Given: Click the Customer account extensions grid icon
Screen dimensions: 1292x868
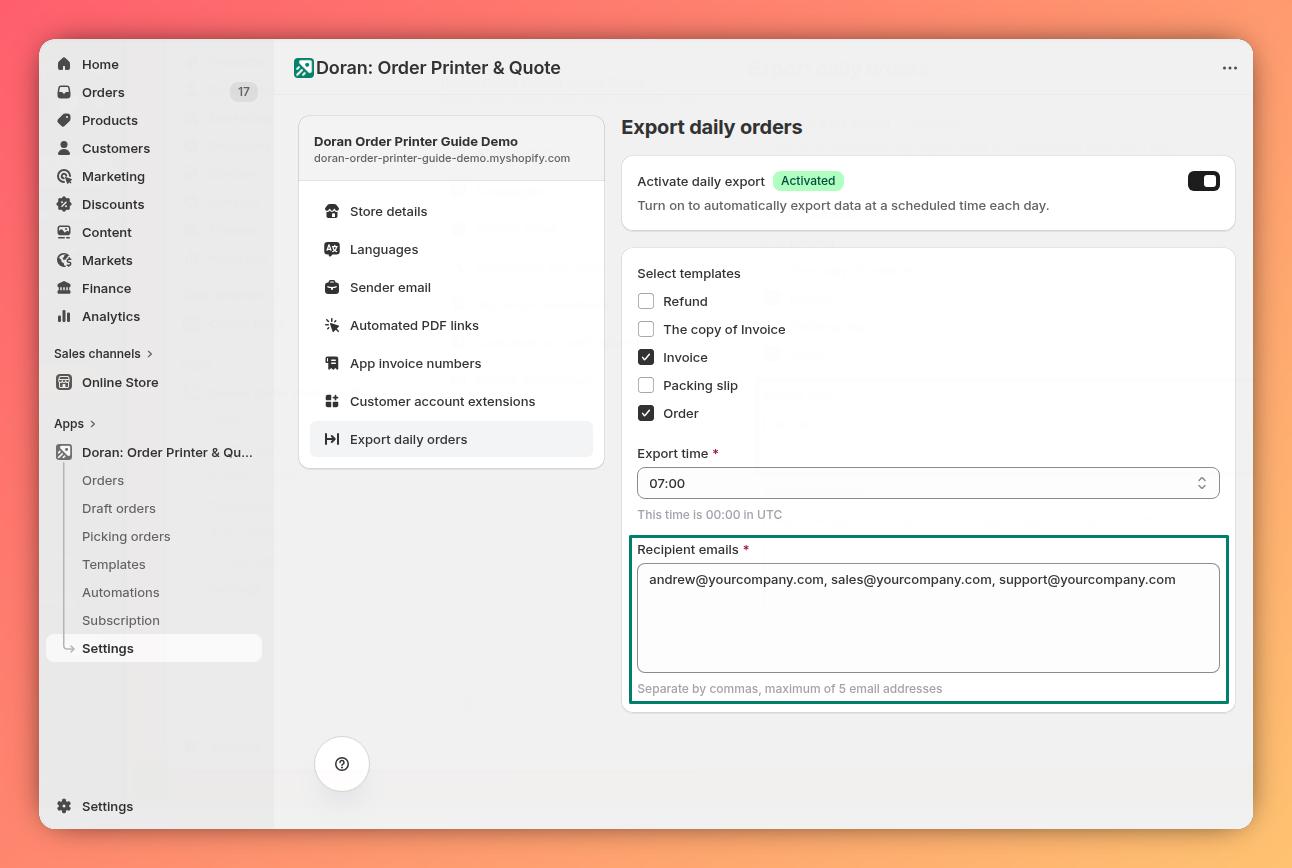Looking at the screenshot, I should pos(332,401).
